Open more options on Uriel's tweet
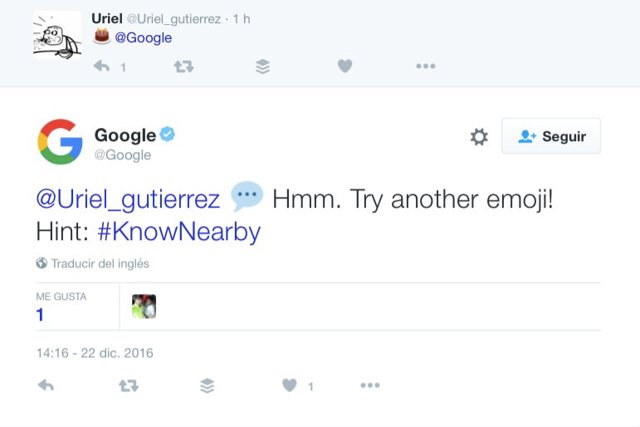Screen dimensions: 640x427 pos(425,66)
